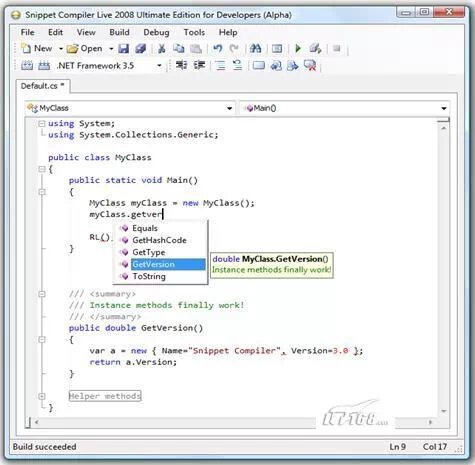Click the Find binoculars icon
This screenshot has width=475, height=465.
tap(255, 49)
